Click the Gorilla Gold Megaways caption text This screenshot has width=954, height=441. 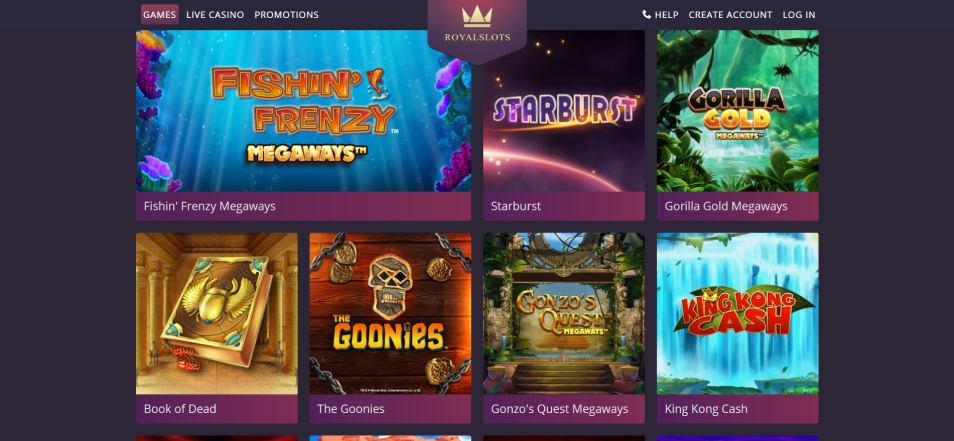(726, 206)
